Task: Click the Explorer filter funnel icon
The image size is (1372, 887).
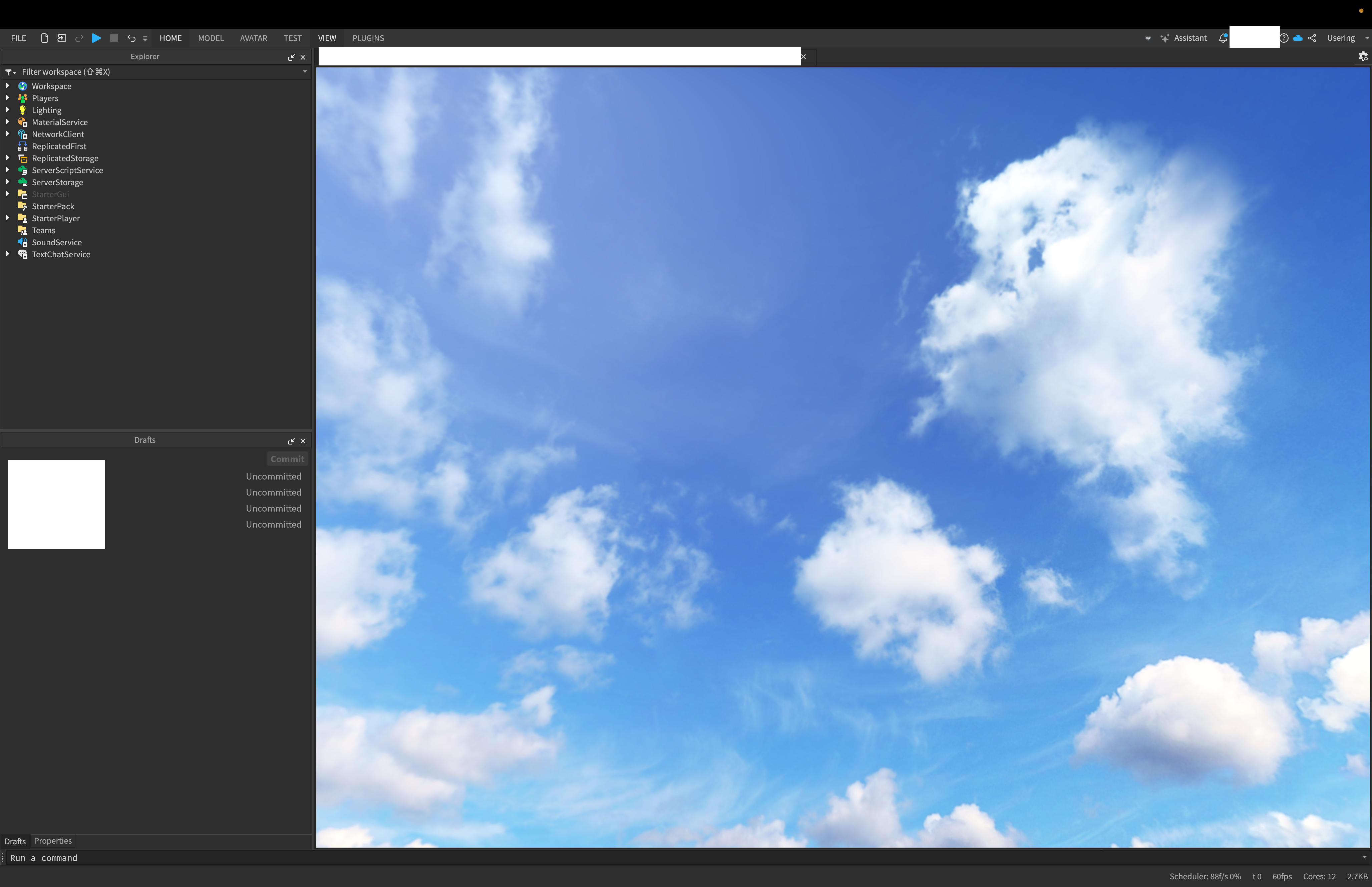Action: 10,72
